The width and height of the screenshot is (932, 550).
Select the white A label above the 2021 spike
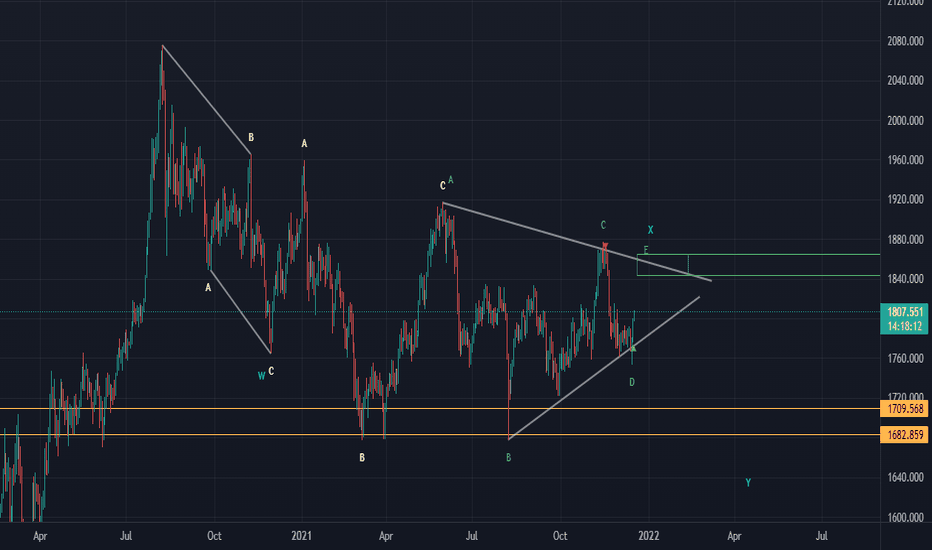click(304, 143)
